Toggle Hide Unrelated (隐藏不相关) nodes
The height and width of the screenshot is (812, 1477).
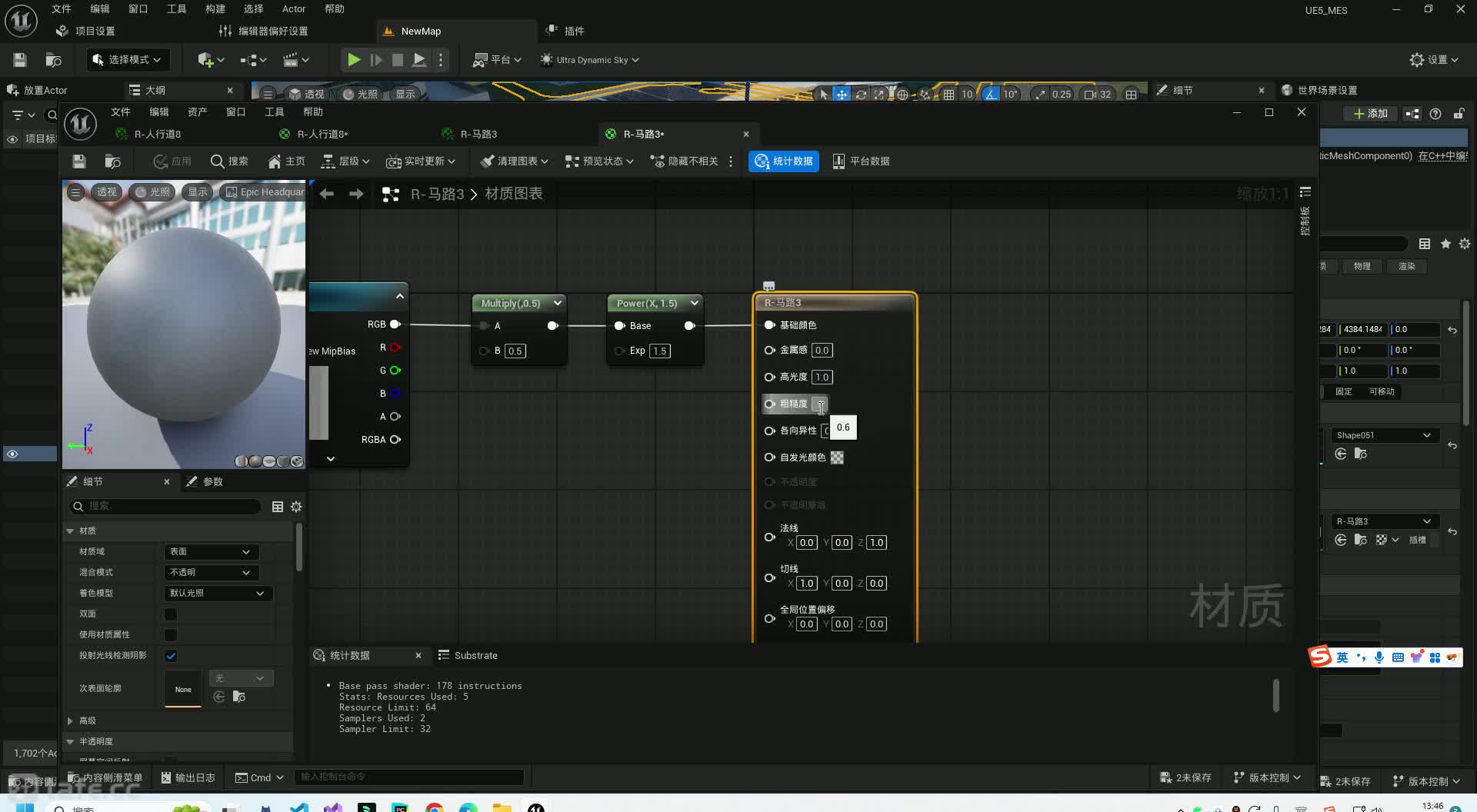click(684, 161)
